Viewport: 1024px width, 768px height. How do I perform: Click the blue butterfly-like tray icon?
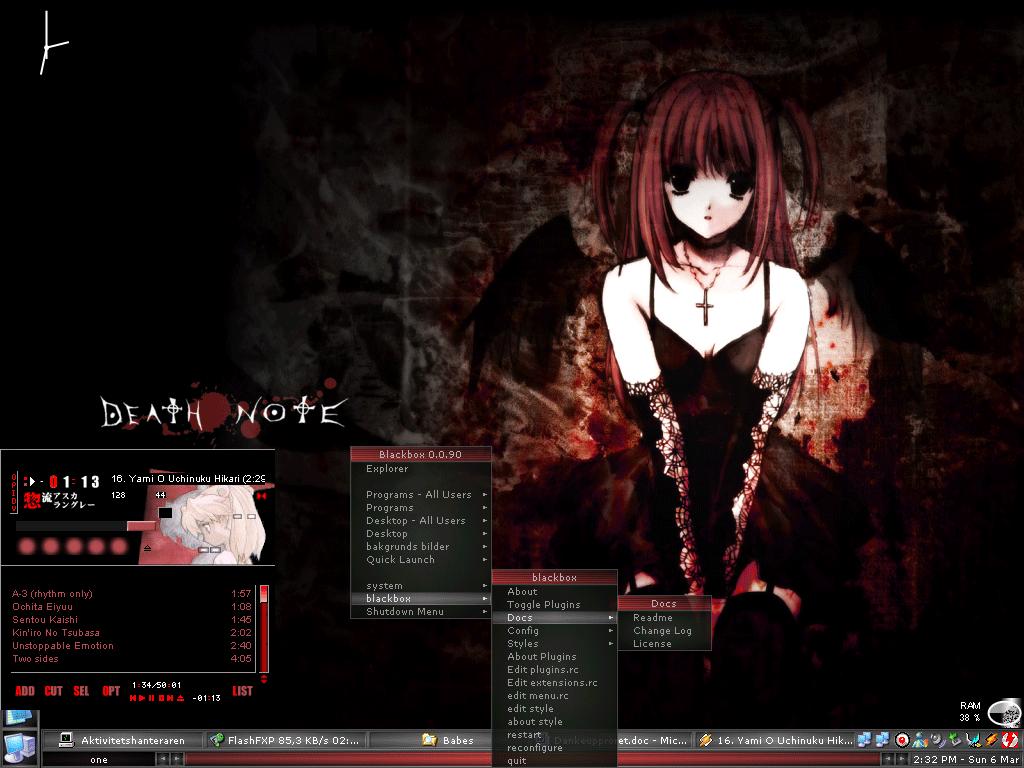974,740
